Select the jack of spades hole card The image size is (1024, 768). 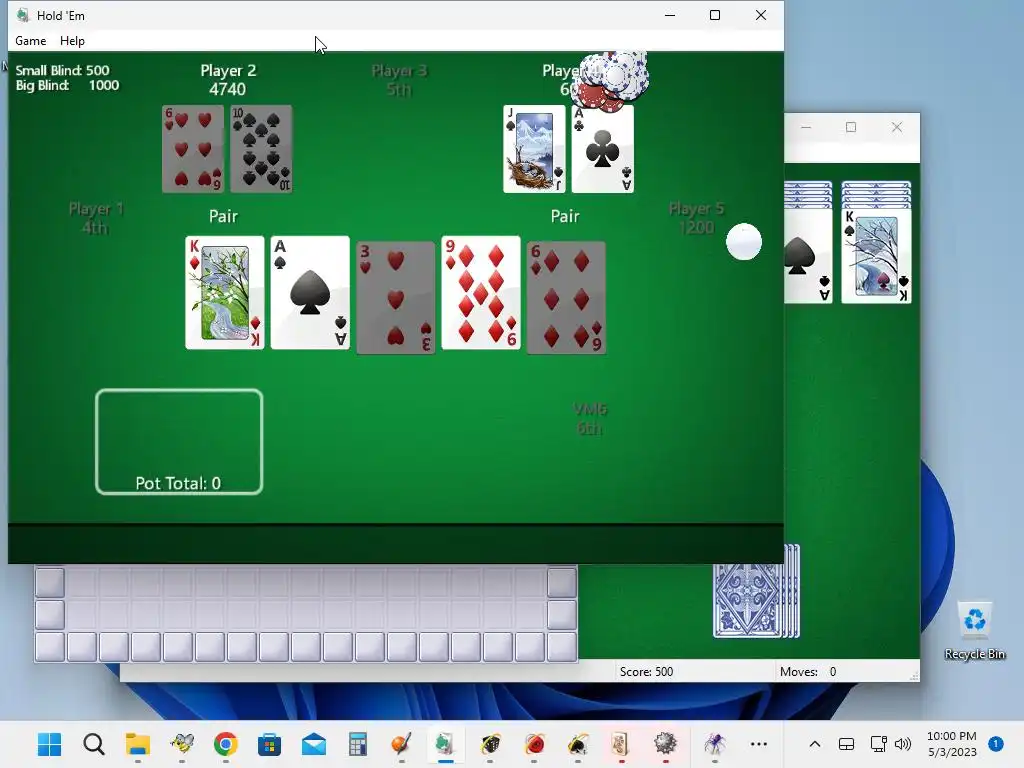pyautogui.click(x=534, y=149)
